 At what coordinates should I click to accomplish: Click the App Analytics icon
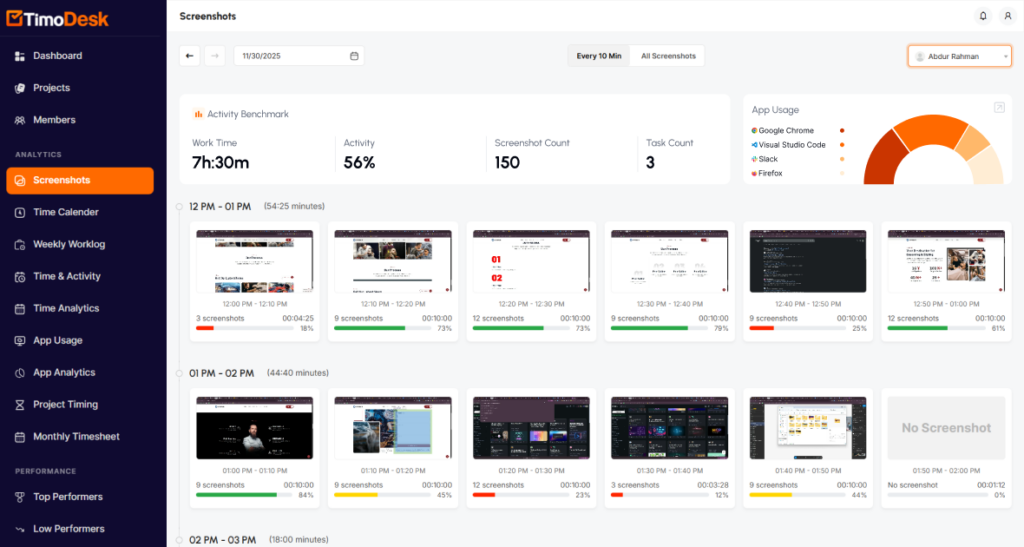click(20, 373)
